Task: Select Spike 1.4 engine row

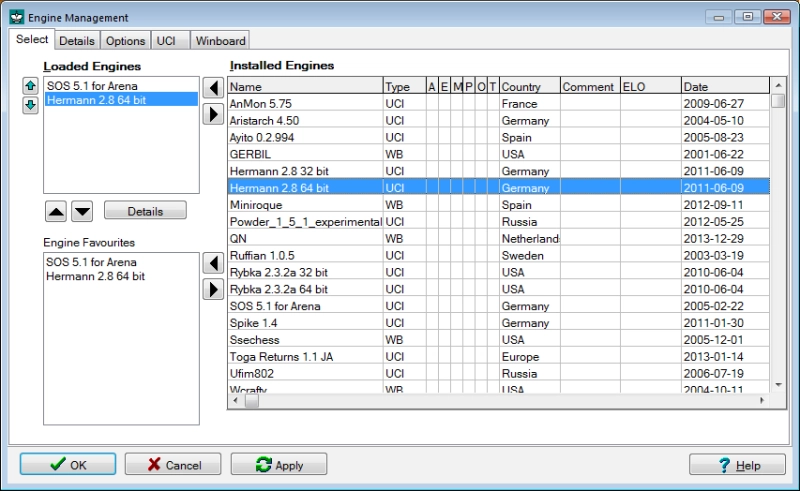Action: [x=498, y=323]
